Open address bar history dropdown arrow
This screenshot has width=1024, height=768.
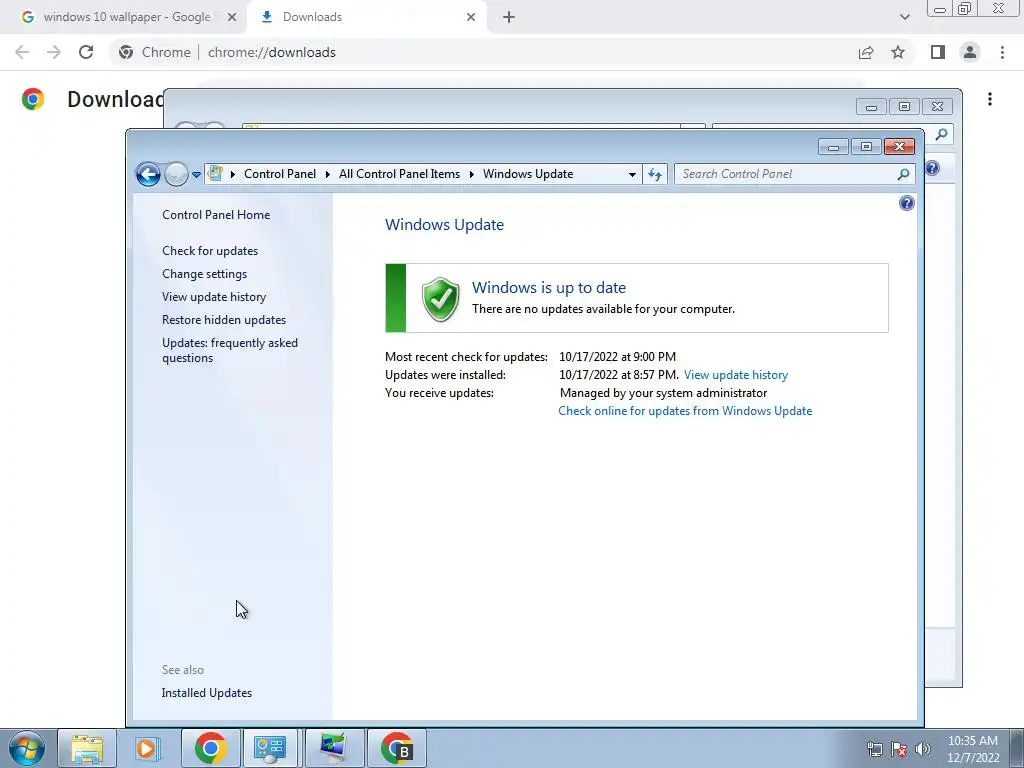pyautogui.click(x=632, y=174)
